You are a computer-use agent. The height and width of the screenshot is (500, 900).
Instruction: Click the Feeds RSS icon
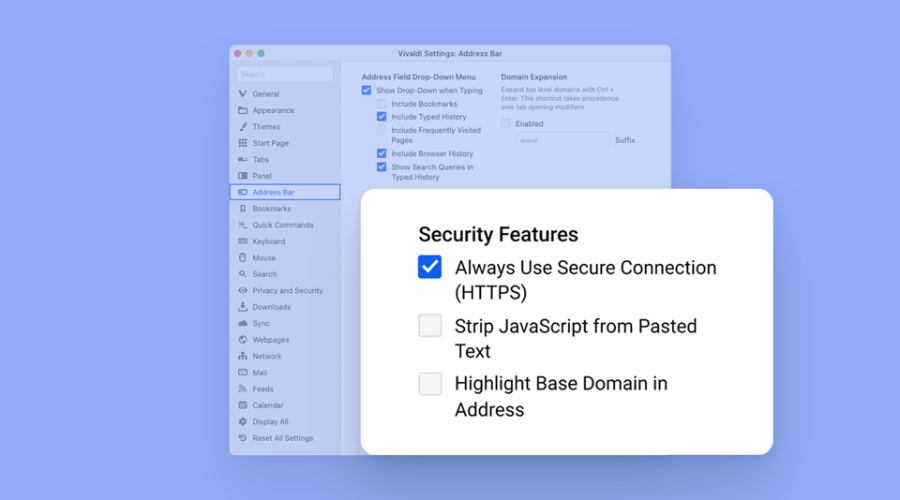[243, 389]
